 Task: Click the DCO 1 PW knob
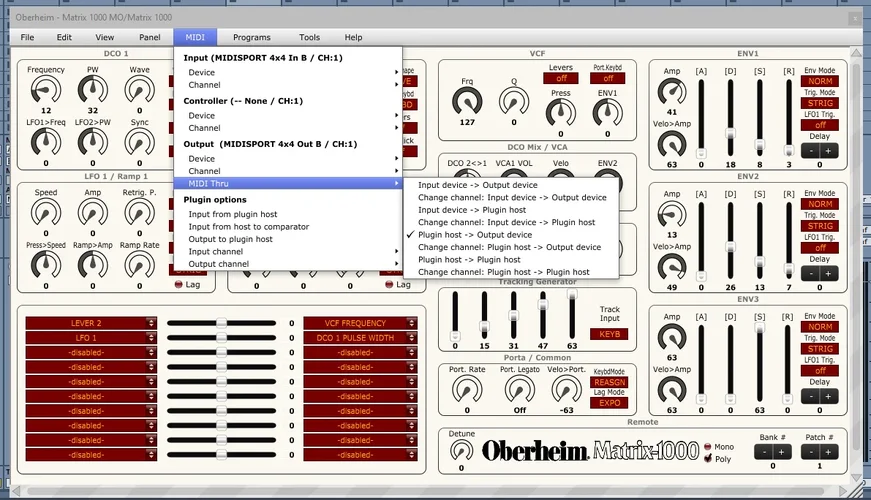[93, 91]
